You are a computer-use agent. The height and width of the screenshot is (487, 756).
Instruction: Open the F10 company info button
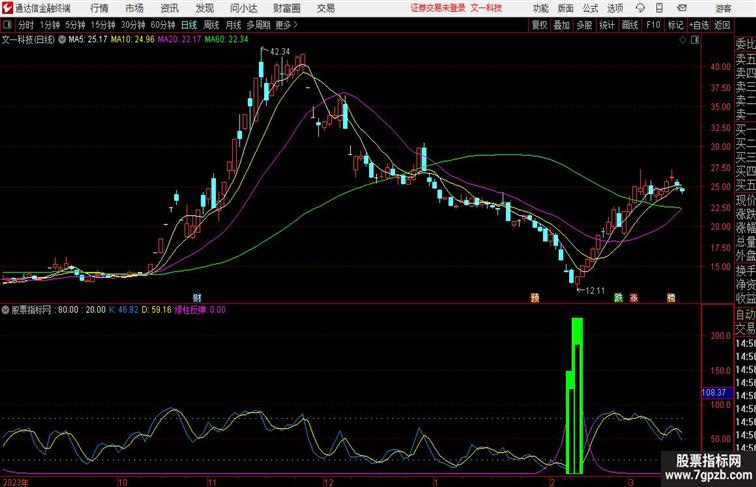pyautogui.click(x=653, y=25)
